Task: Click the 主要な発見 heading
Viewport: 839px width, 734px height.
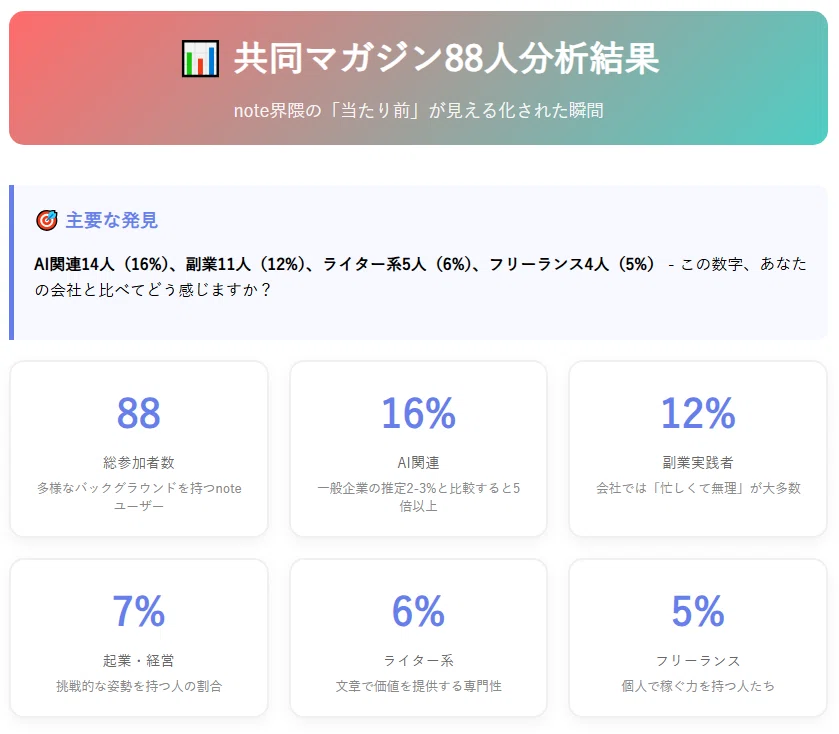Action: pos(111,220)
